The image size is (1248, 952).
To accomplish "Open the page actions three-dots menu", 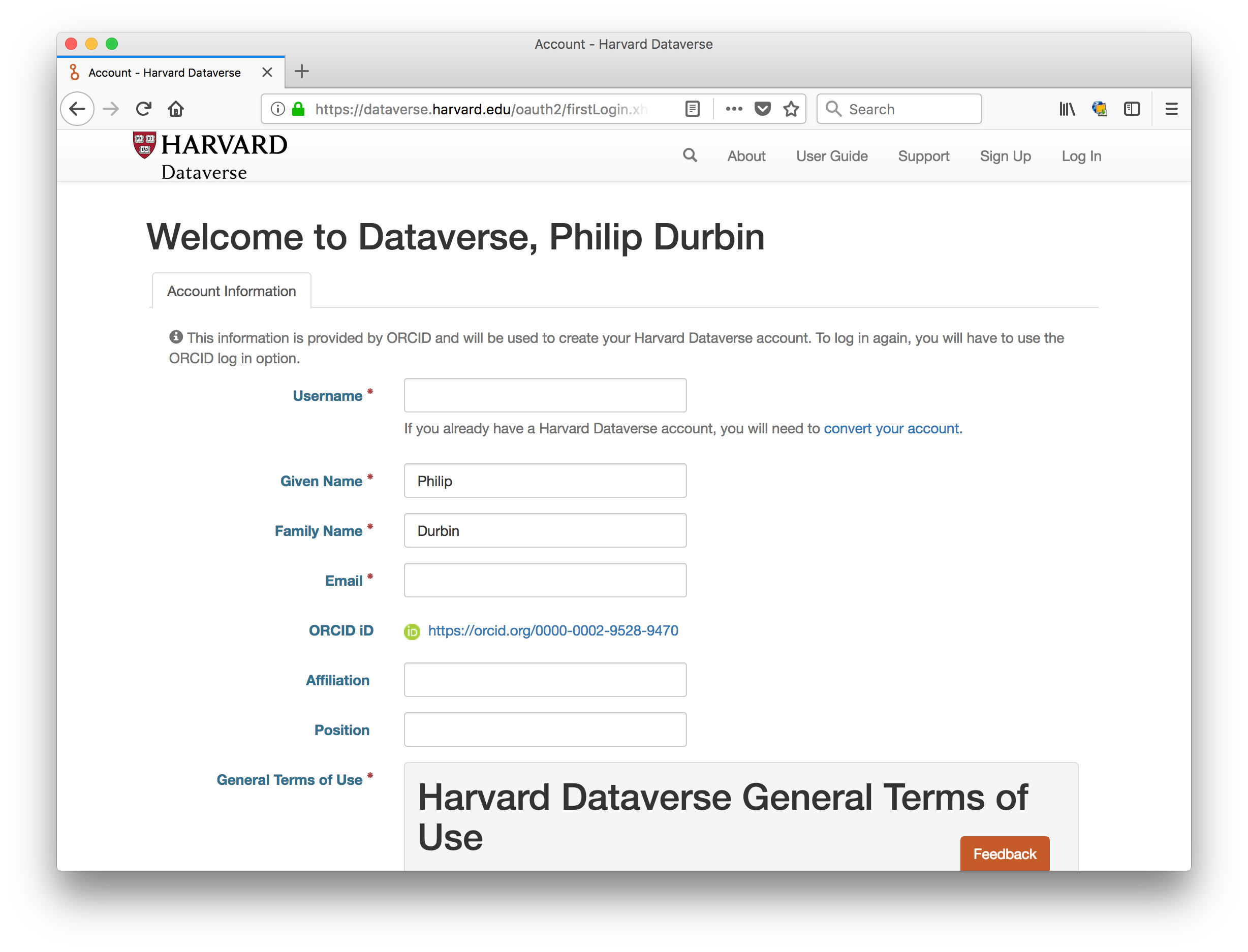I will 734,109.
